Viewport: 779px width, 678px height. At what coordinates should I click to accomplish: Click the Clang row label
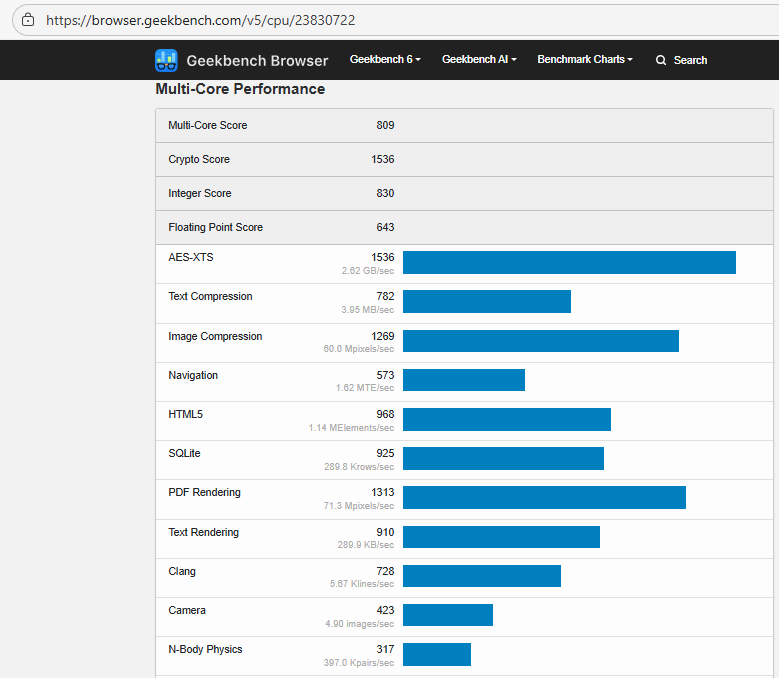point(182,571)
